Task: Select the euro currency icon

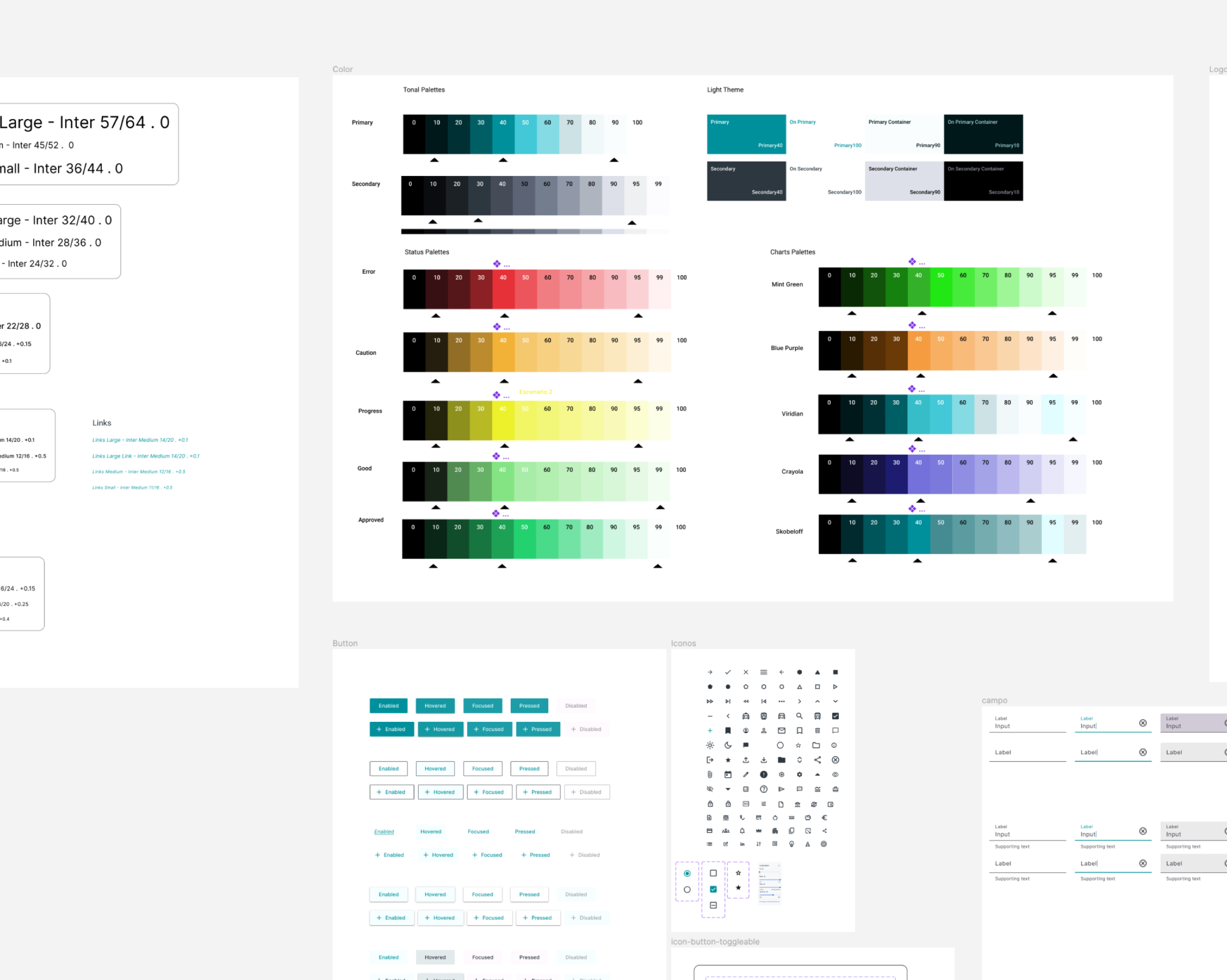Action: point(825,818)
